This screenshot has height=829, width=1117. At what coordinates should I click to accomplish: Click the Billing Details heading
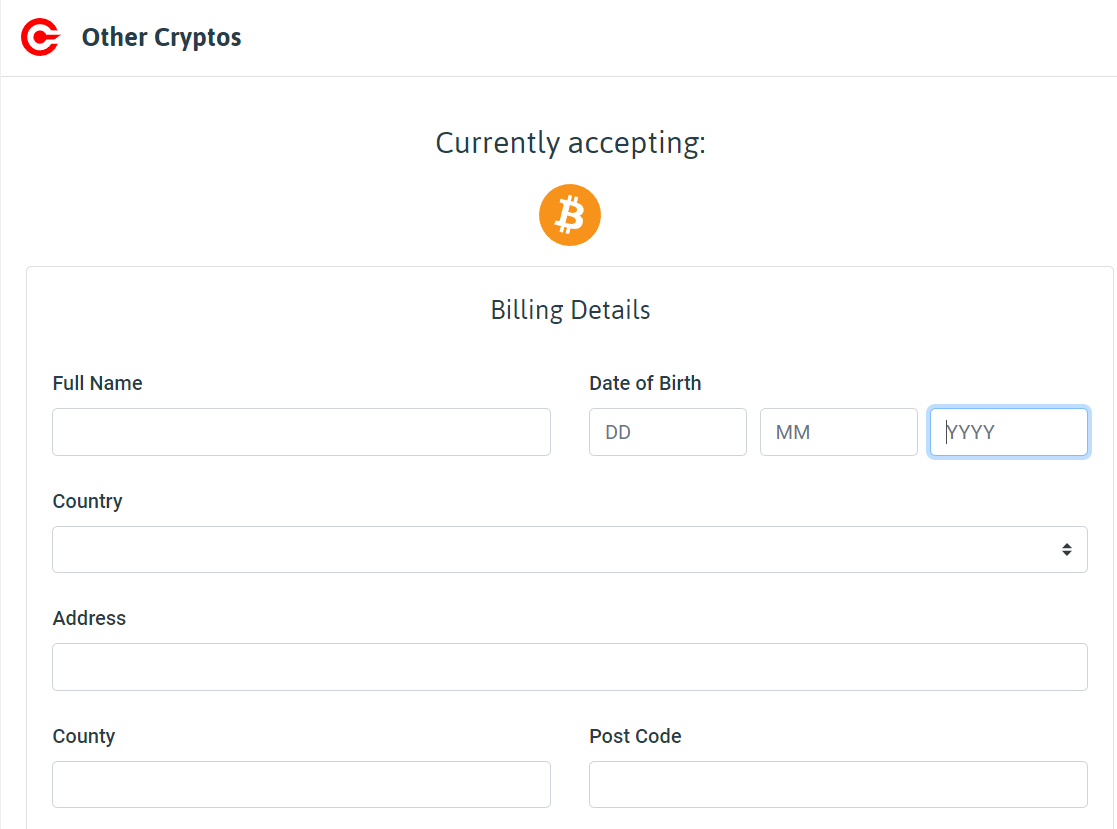click(x=570, y=310)
